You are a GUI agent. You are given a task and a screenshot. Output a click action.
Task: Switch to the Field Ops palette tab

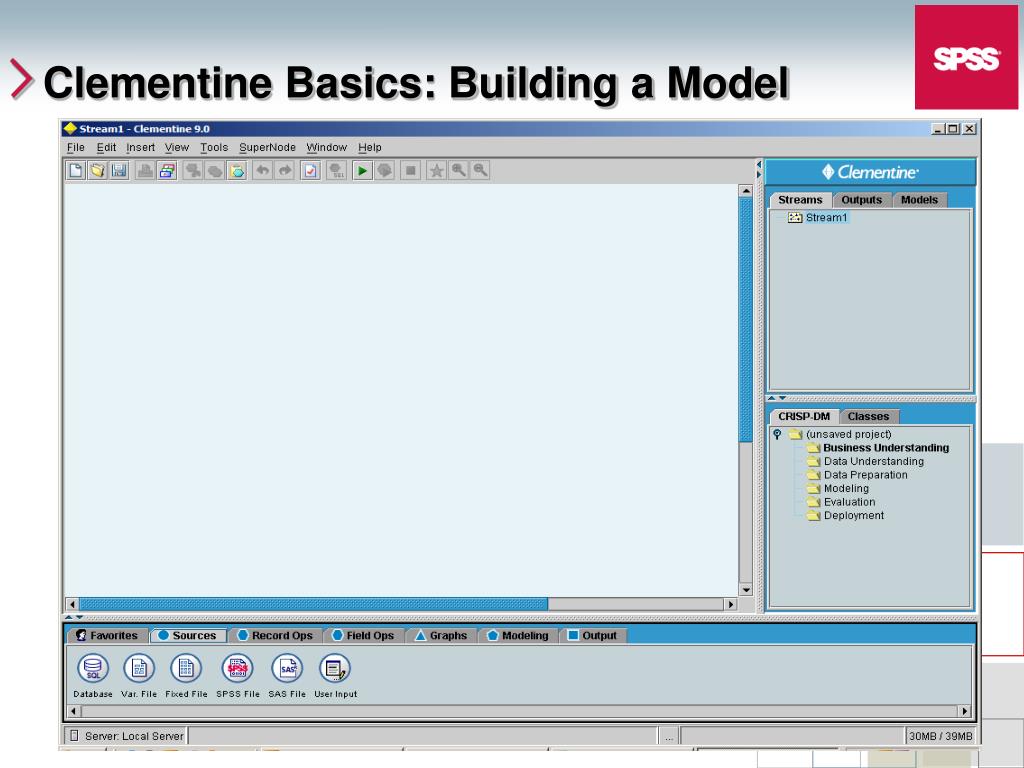pyautogui.click(x=363, y=635)
